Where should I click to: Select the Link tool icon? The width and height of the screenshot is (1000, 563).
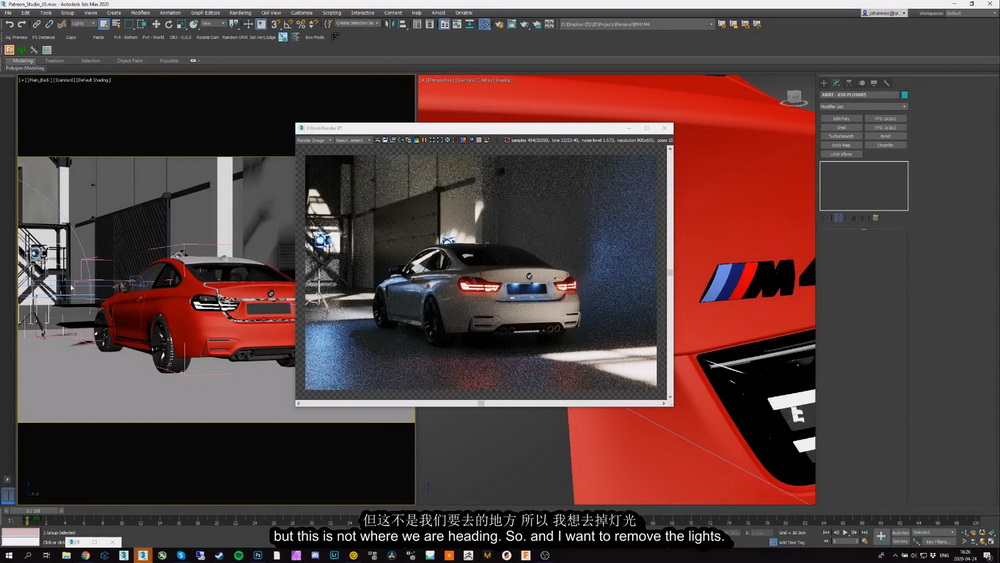pyautogui.click(x=36, y=24)
